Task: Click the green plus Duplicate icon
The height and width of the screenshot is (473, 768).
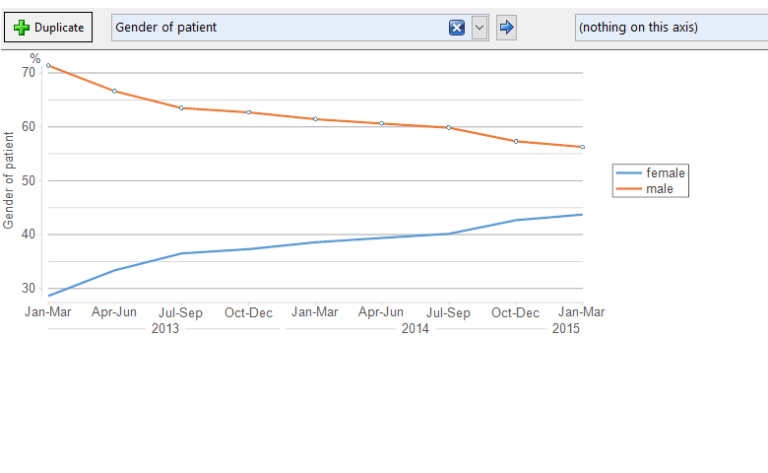Action: pyautogui.click(x=21, y=27)
